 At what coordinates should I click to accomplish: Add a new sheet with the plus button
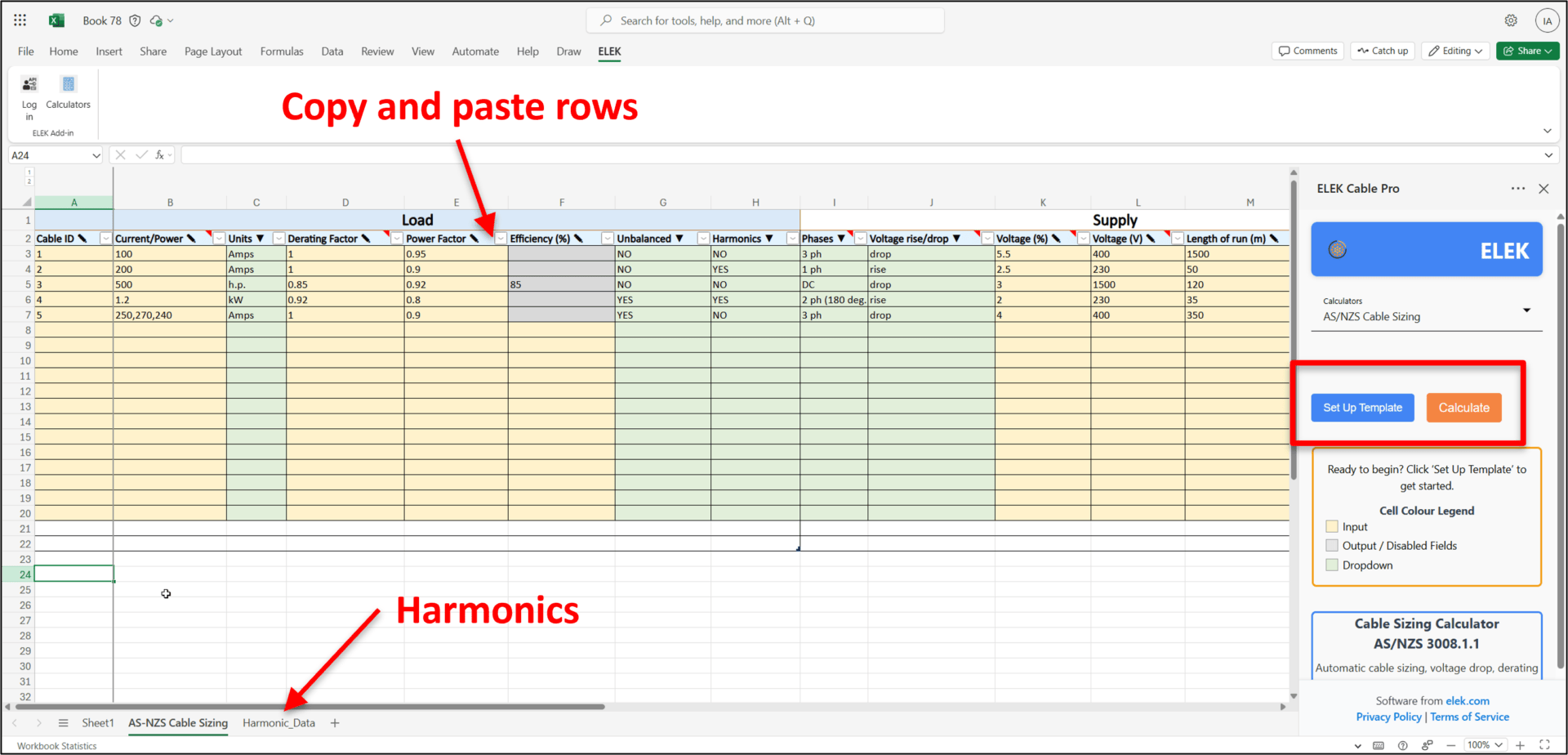[334, 722]
